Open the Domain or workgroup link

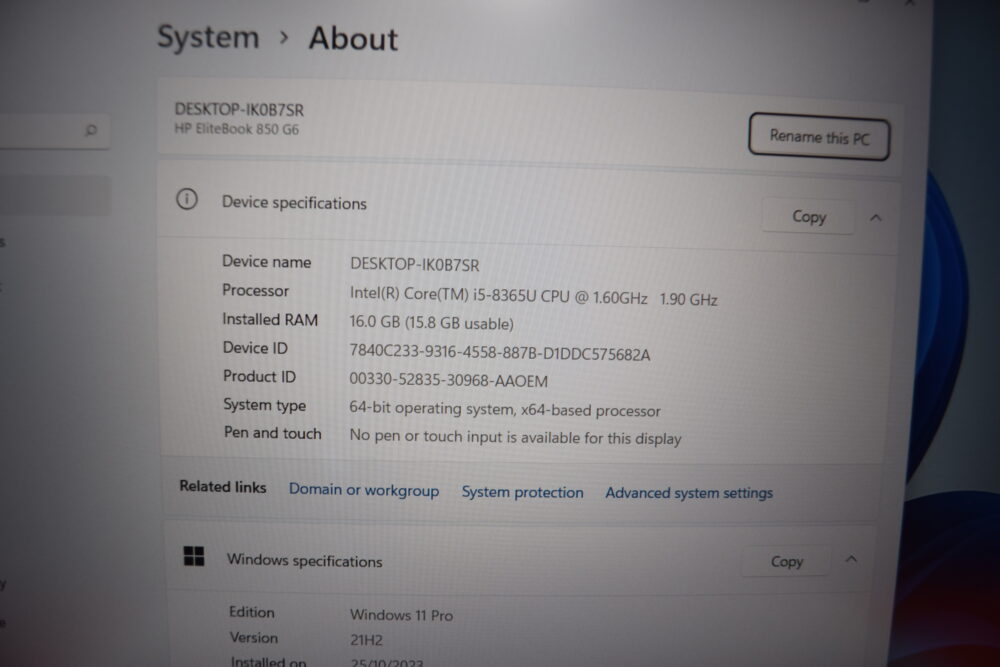364,490
